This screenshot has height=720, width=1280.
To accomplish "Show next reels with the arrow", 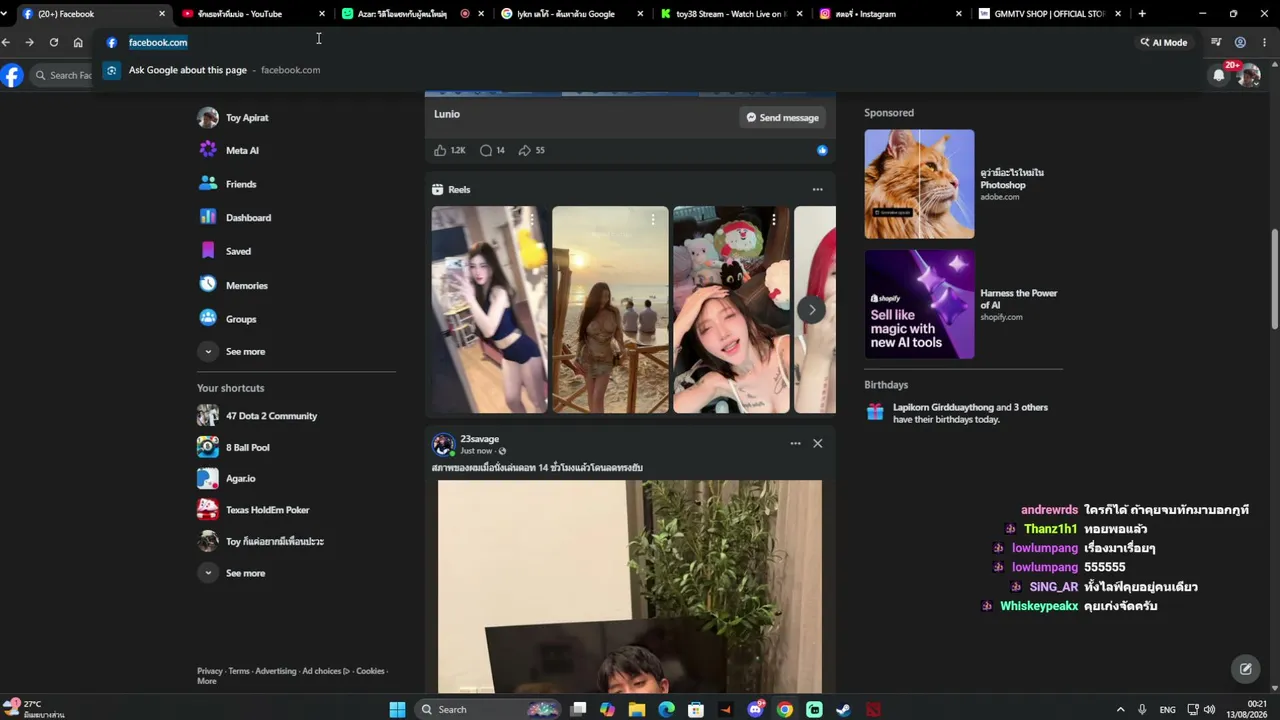I will click(812, 309).
